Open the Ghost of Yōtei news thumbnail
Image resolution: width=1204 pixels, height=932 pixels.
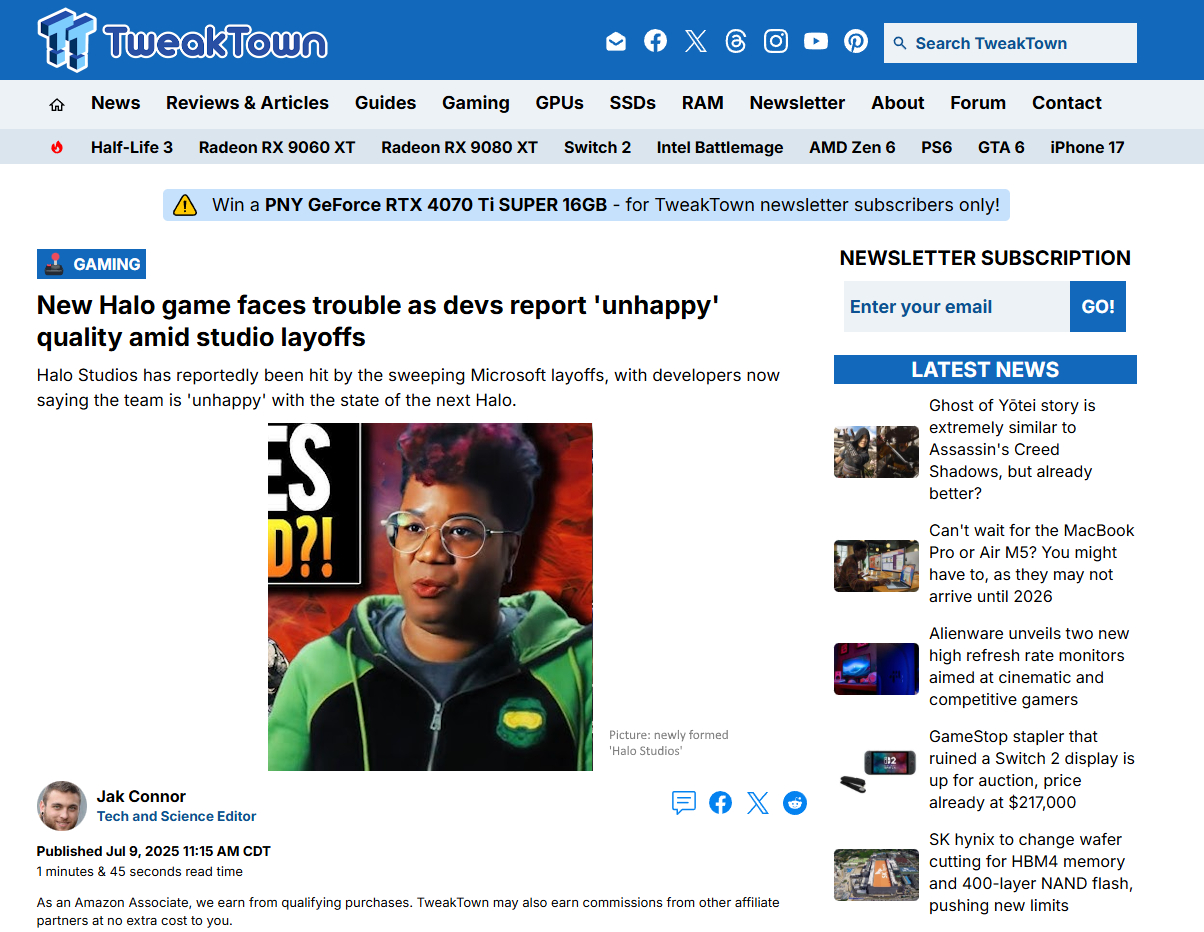click(876, 452)
